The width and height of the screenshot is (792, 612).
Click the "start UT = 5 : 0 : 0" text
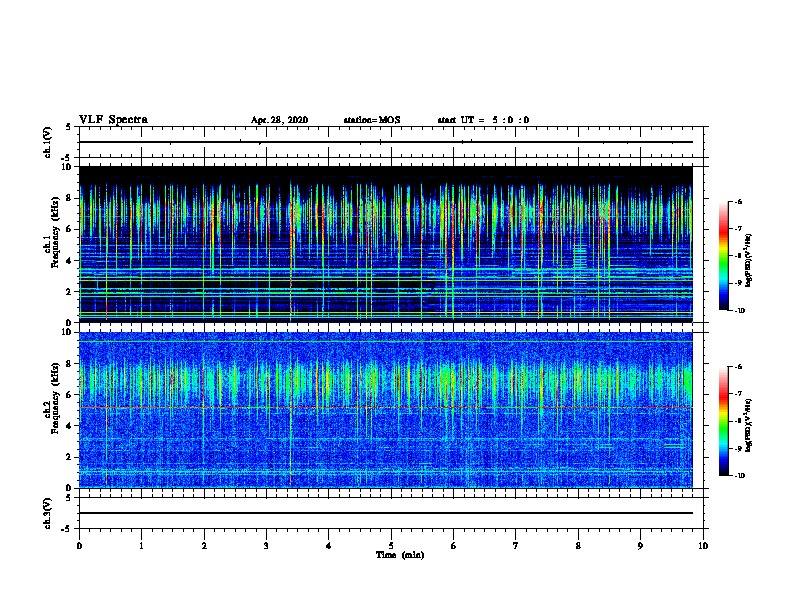(x=483, y=120)
